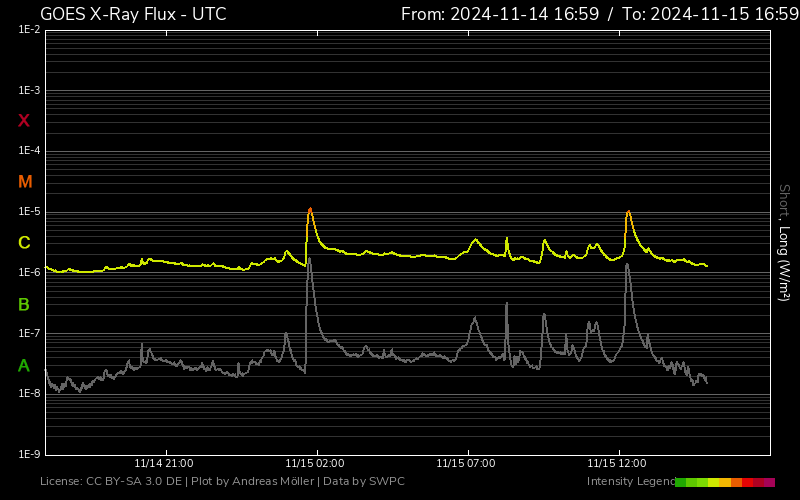Click the 'Intensity Legend' label

coord(630,482)
